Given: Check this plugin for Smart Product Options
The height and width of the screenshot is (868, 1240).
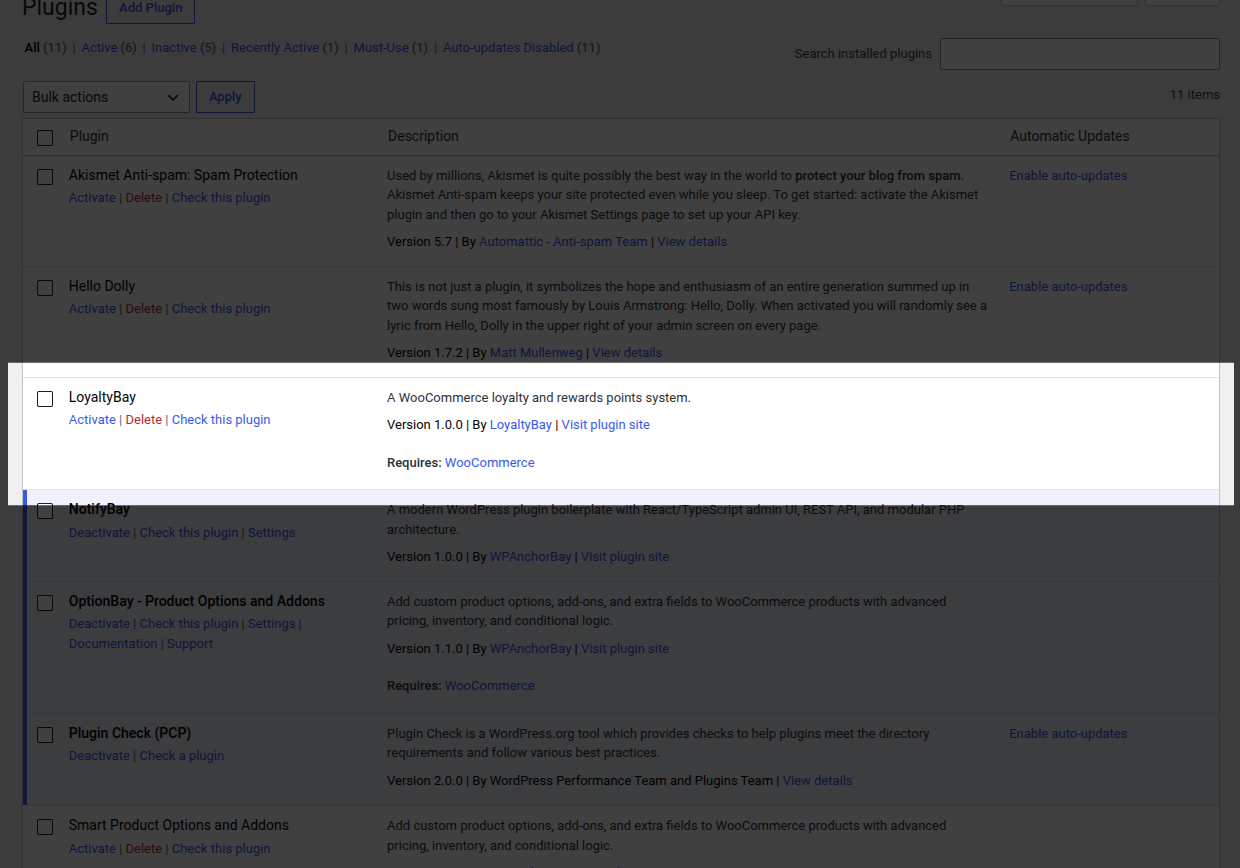Looking at the screenshot, I should [x=221, y=849].
